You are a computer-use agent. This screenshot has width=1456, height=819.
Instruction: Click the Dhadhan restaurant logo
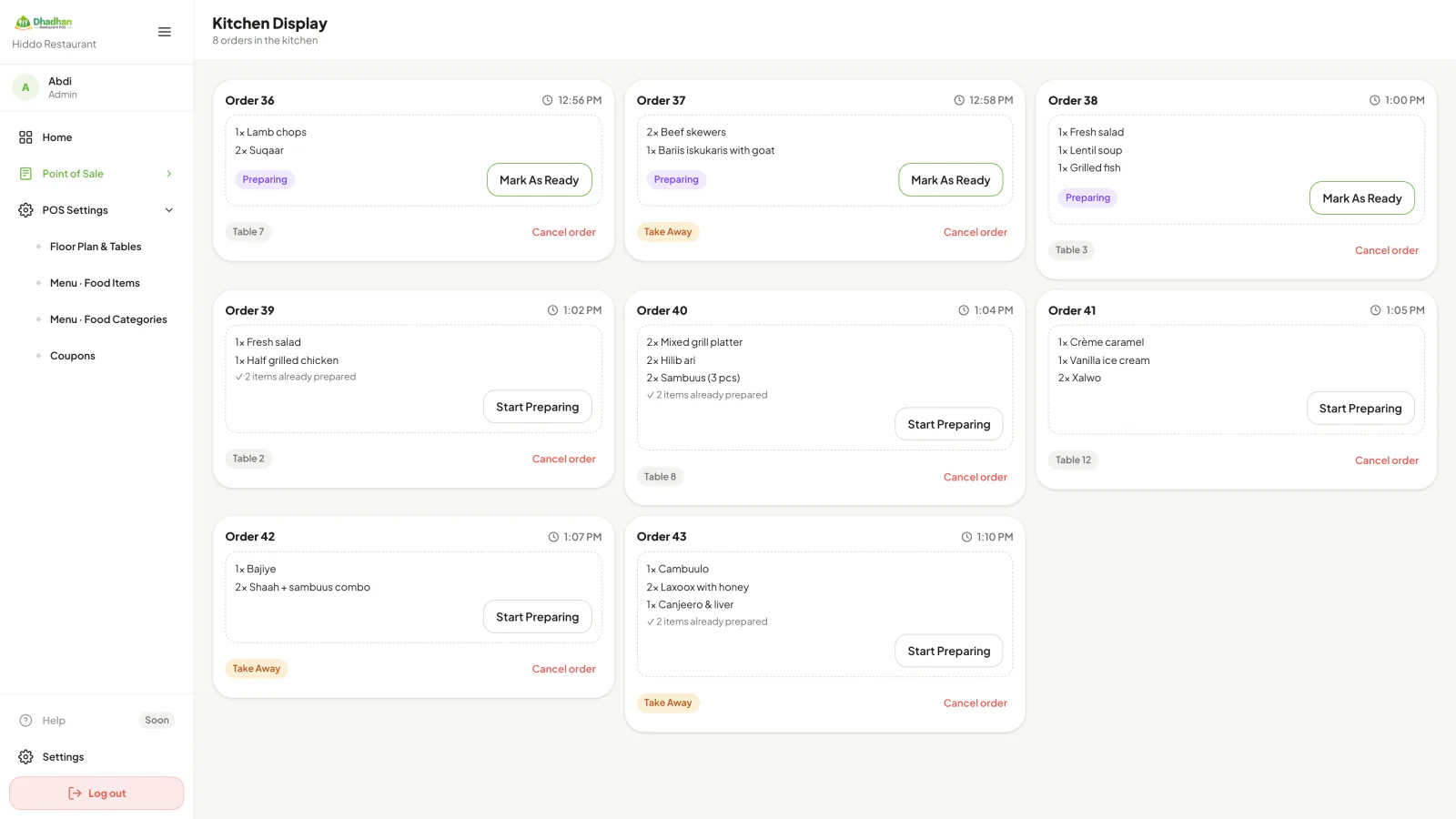point(44,23)
